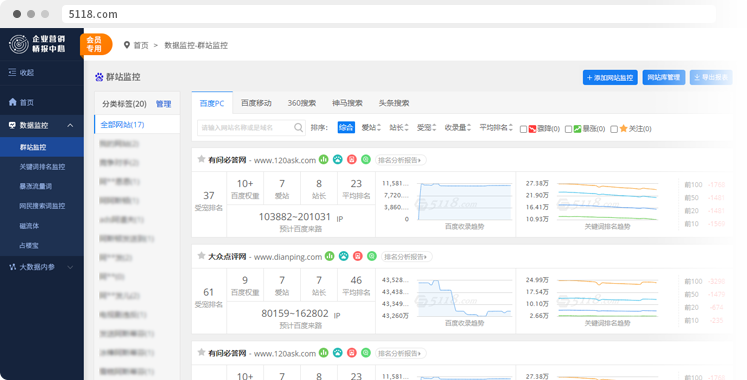This screenshot has height=380, width=747.
Task: Switch to the 头条搜索 tab
Action: point(394,103)
